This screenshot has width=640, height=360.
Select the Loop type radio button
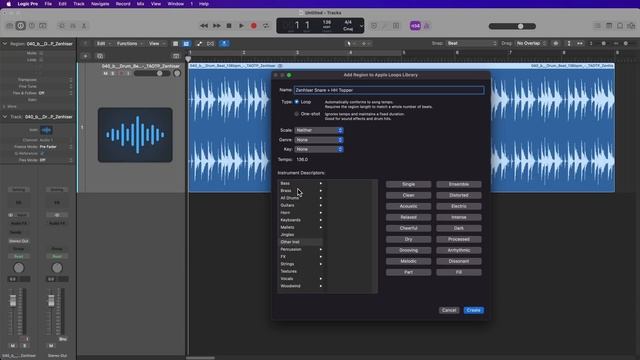[x=297, y=102]
